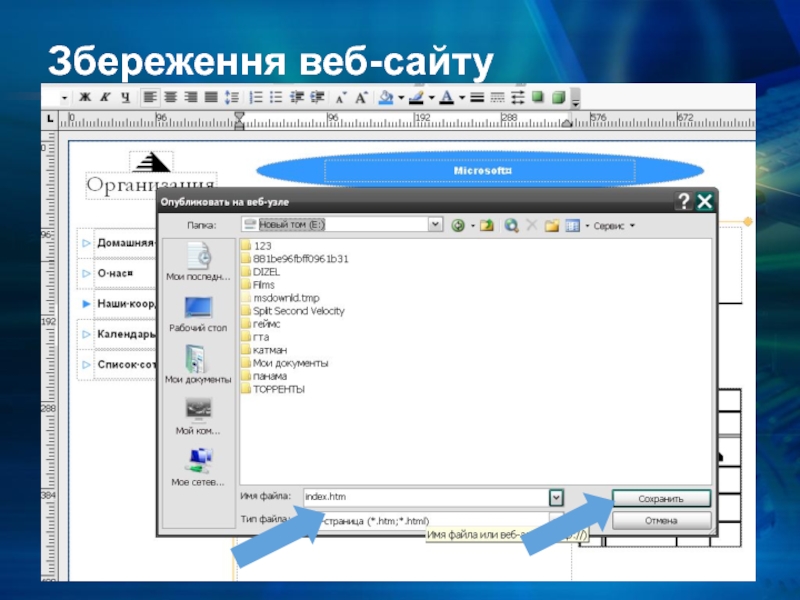Justify text alignment in toolbar
Viewport: 800px width, 600px height.
pyautogui.click(x=211, y=97)
